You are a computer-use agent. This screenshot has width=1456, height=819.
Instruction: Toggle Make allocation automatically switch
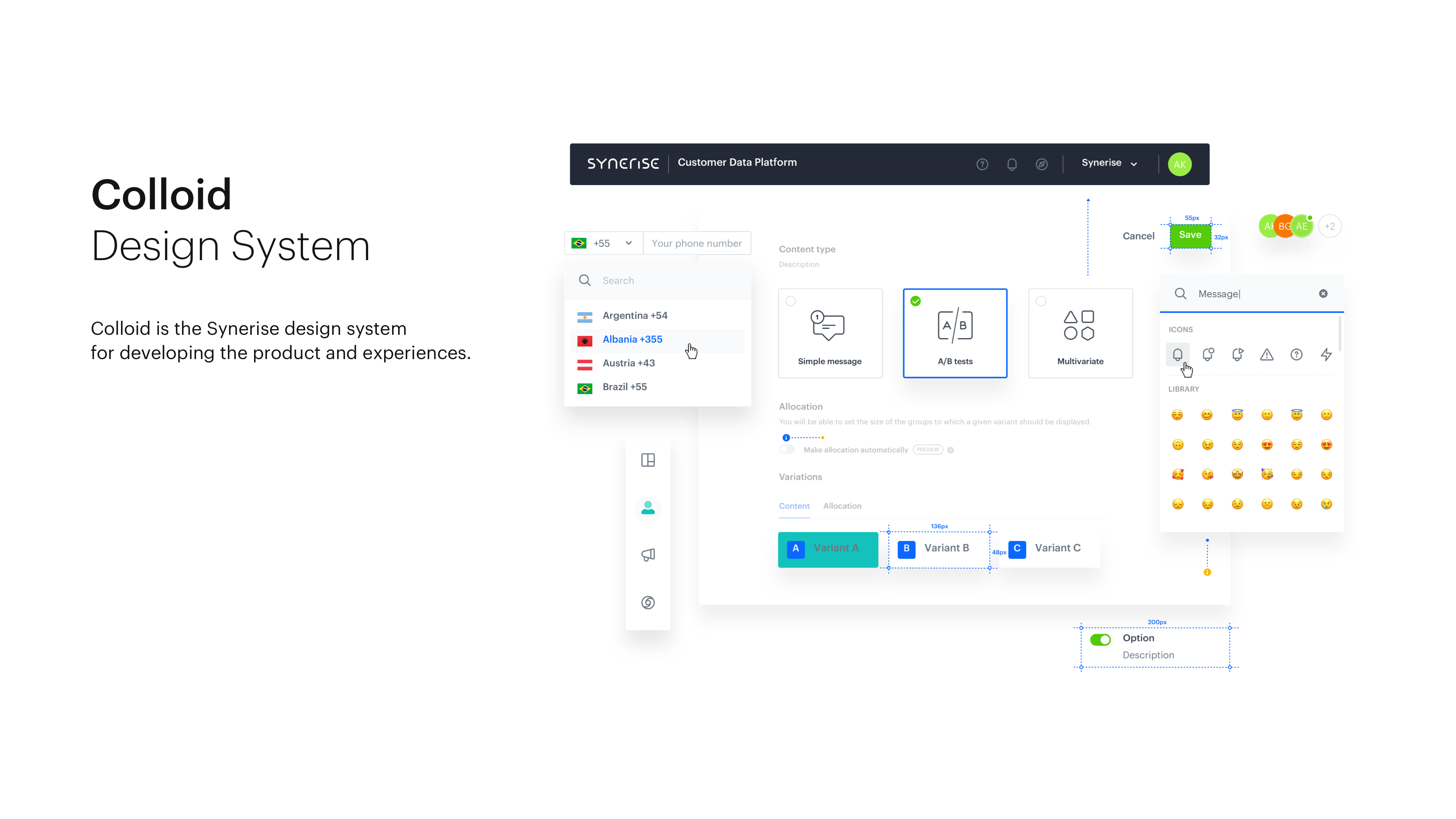click(787, 450)
